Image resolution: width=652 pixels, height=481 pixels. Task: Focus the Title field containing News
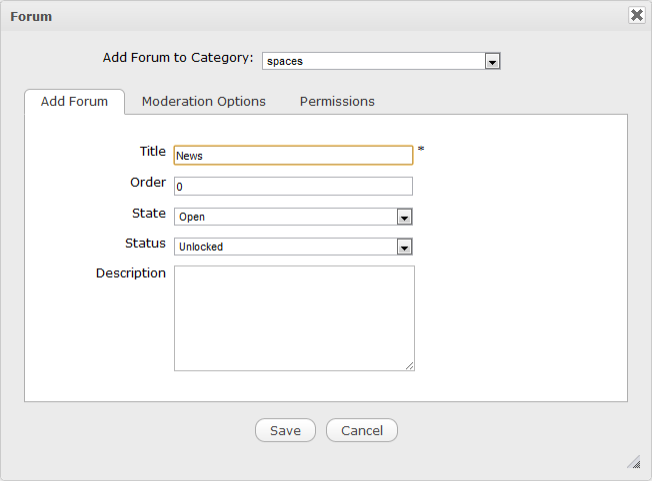click(x=293, y=156)
